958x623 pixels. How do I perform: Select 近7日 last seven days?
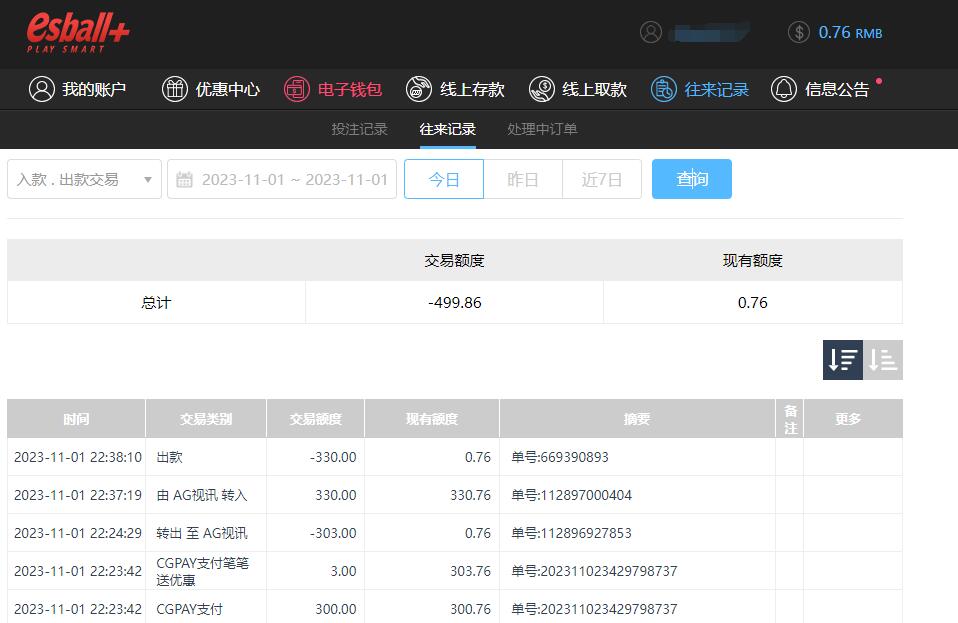(602, 179)
